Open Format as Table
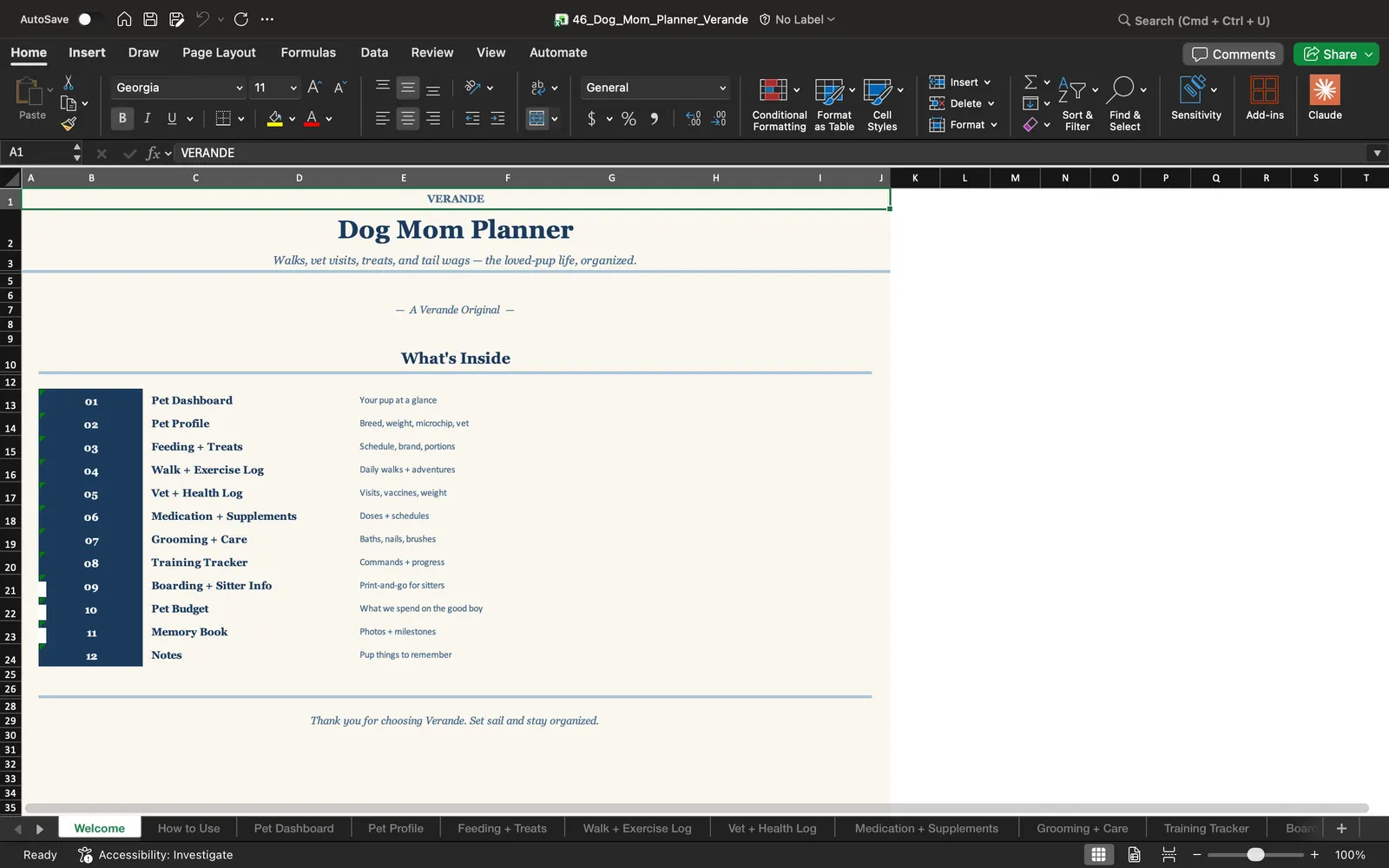The width and height of the screenshot is (1389, 868). coord(834,104)
